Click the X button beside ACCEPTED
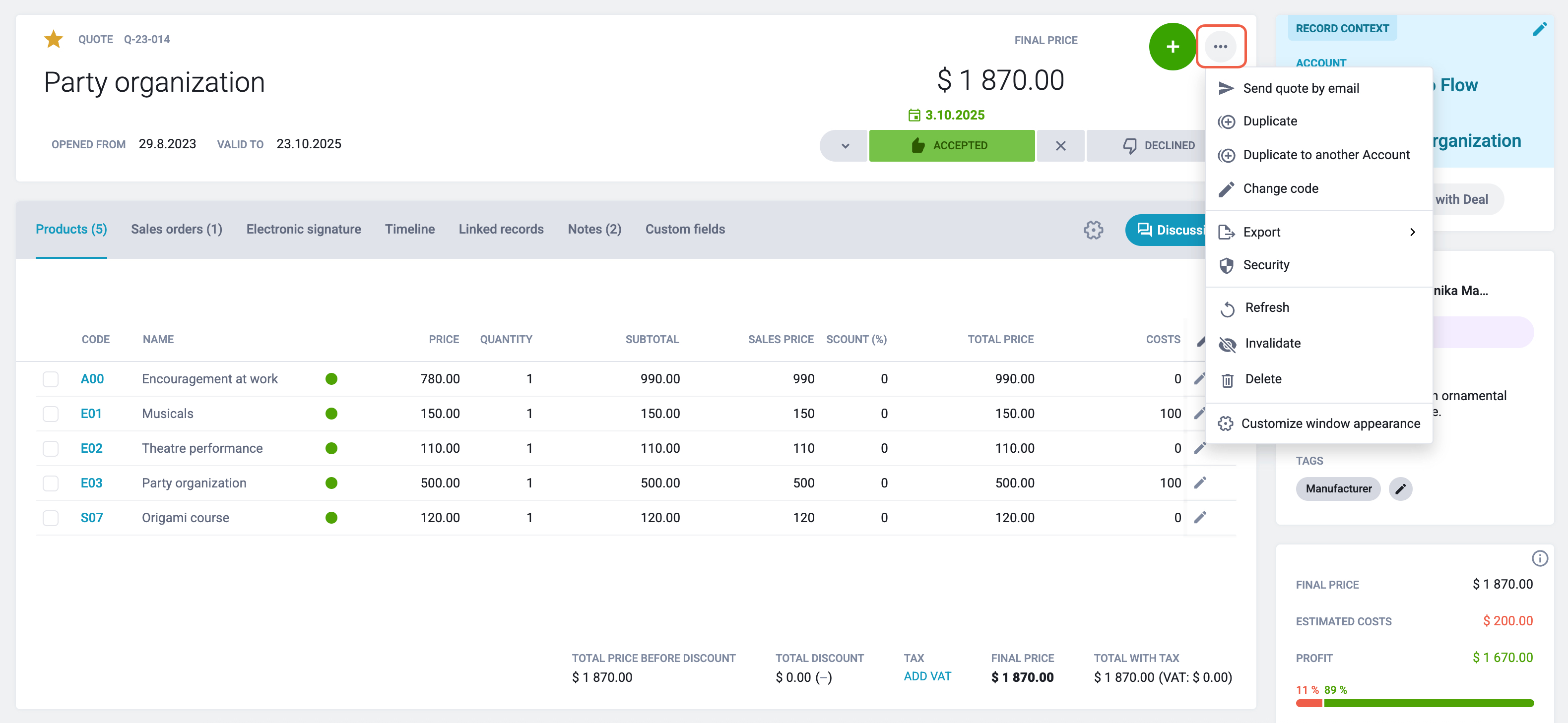The height and width of the screenshot is (723, 1568). pos(1060,146)
